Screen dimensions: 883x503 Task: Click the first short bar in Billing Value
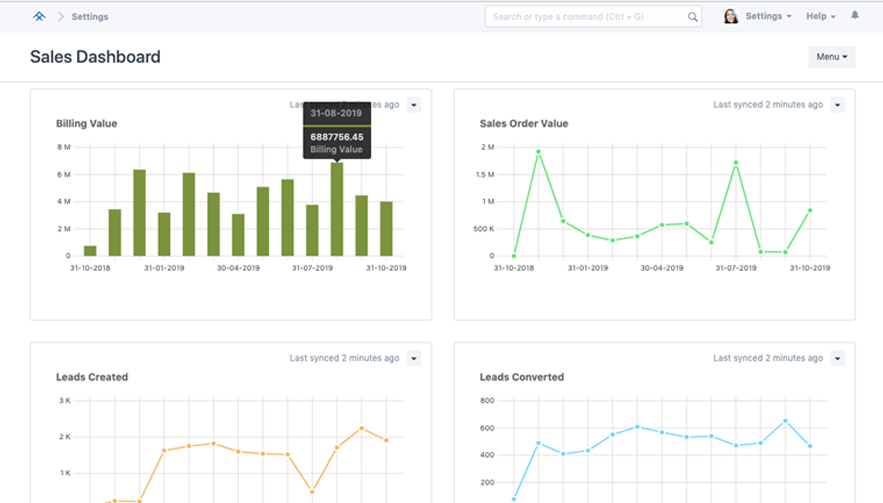[90, 250]
